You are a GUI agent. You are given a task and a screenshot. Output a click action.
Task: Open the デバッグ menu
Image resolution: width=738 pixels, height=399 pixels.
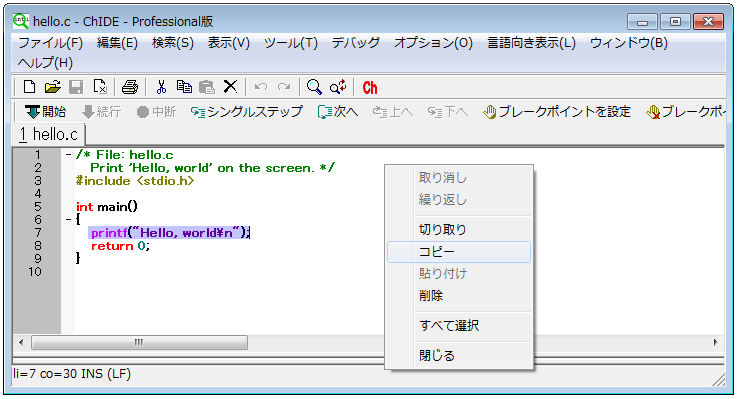tap(356, 43)
